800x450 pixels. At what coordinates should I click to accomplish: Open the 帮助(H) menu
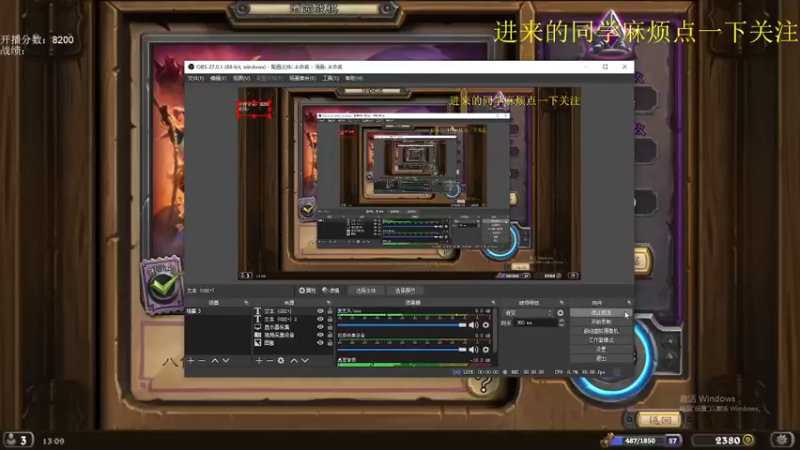(x=354, y=78)
